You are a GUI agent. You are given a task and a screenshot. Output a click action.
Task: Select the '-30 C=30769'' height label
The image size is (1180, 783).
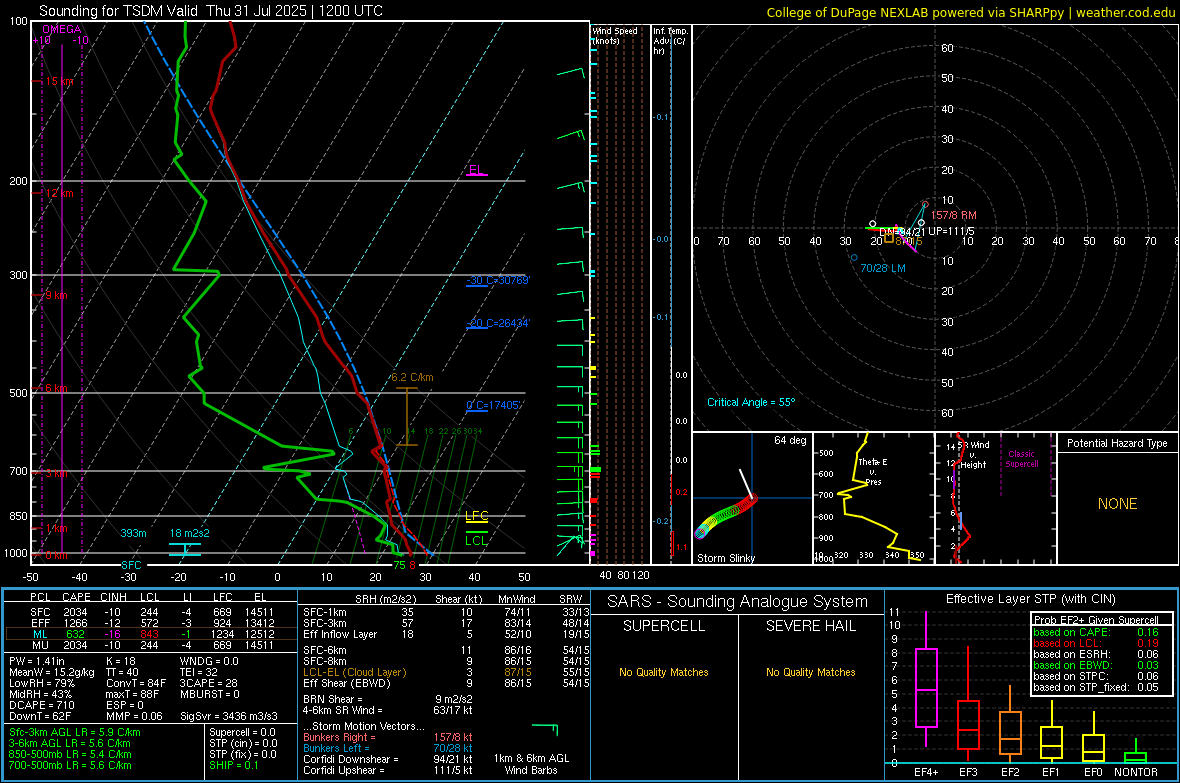tap(498, 281)
